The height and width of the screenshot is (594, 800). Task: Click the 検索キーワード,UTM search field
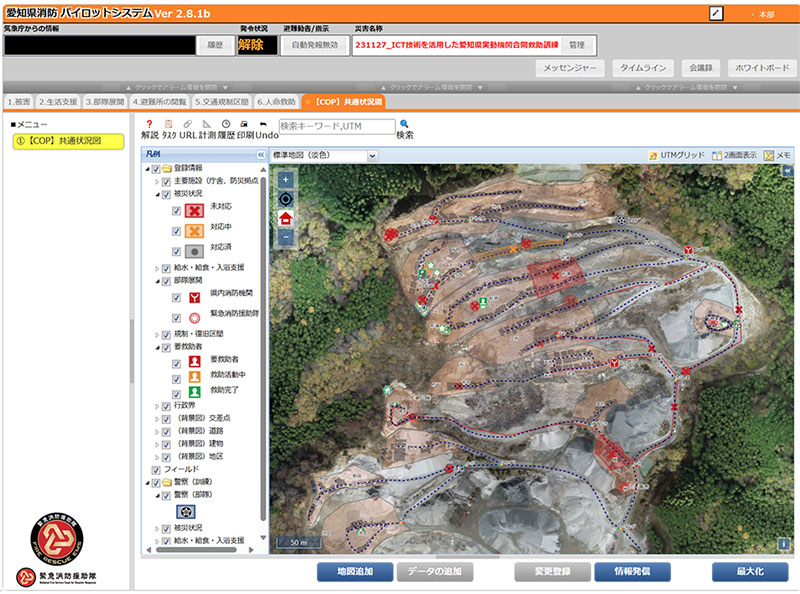(335, 126)
